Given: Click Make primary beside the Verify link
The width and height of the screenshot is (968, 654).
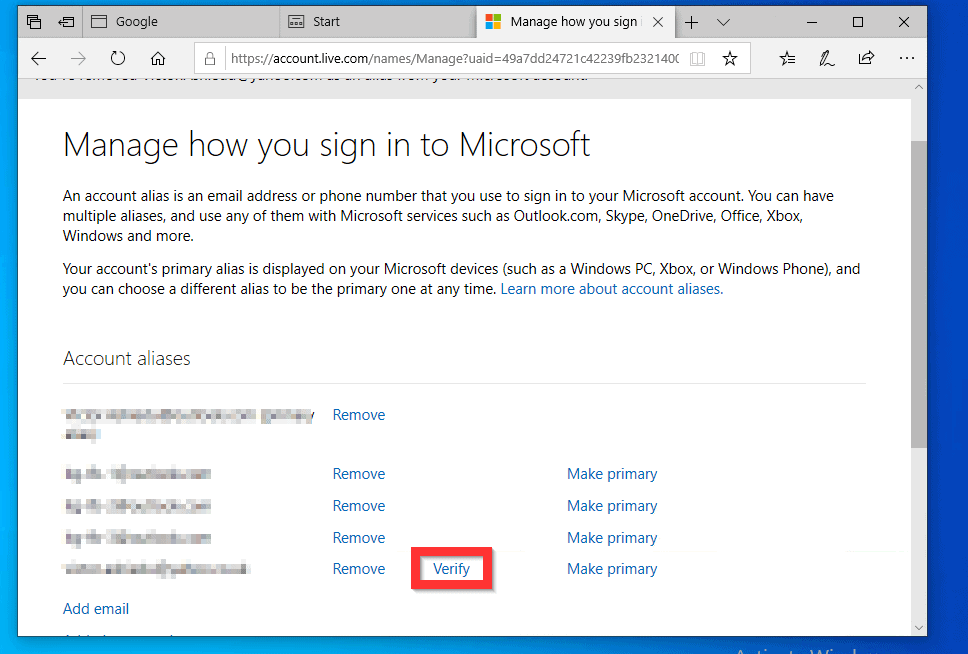Looking at the screenshot, I should pos(612,569).
